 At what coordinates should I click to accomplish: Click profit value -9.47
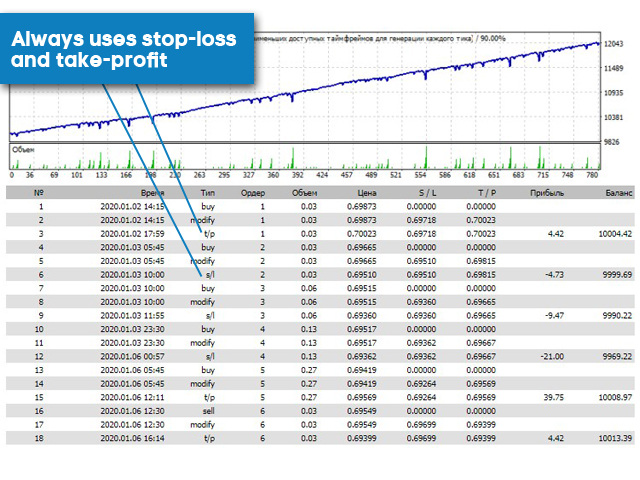[x=554, y=316]
